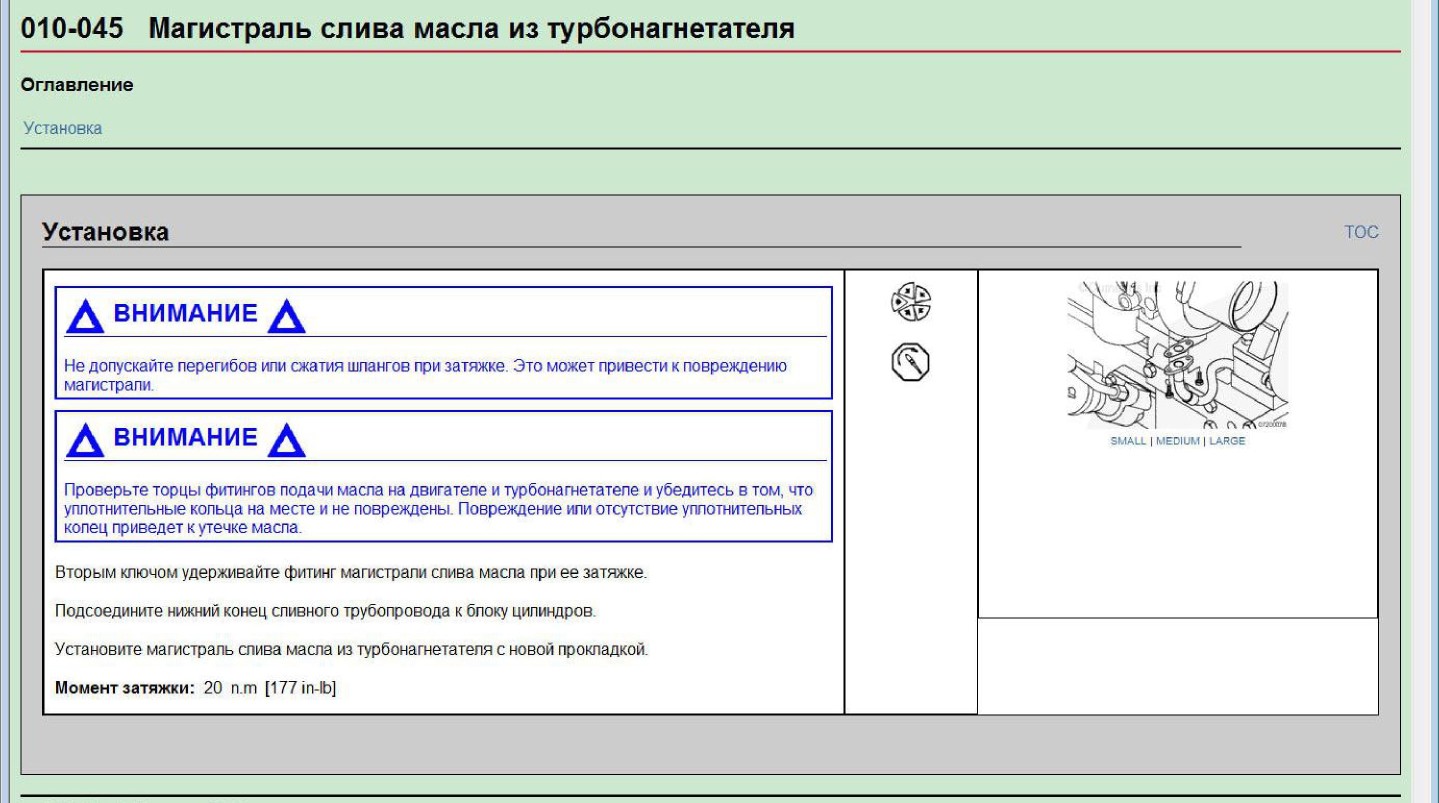Click the Оглавление heading

78,86
